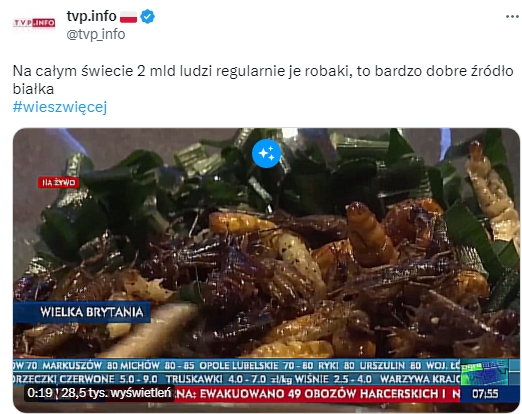Open the tvp.info display name link

coord(91,16)
